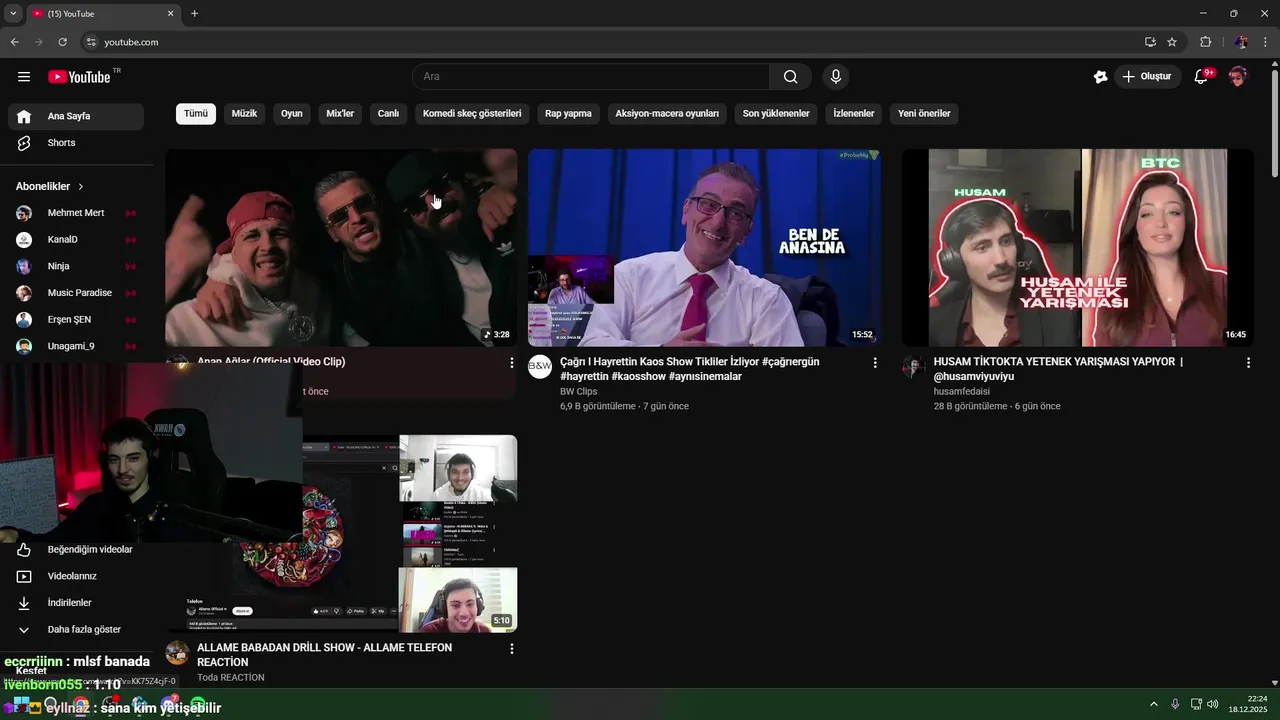This screenshot has height=720, width=1280.
Task: Open the Mehmet Mert subscription channel
Action: click(x=76, y=213)
